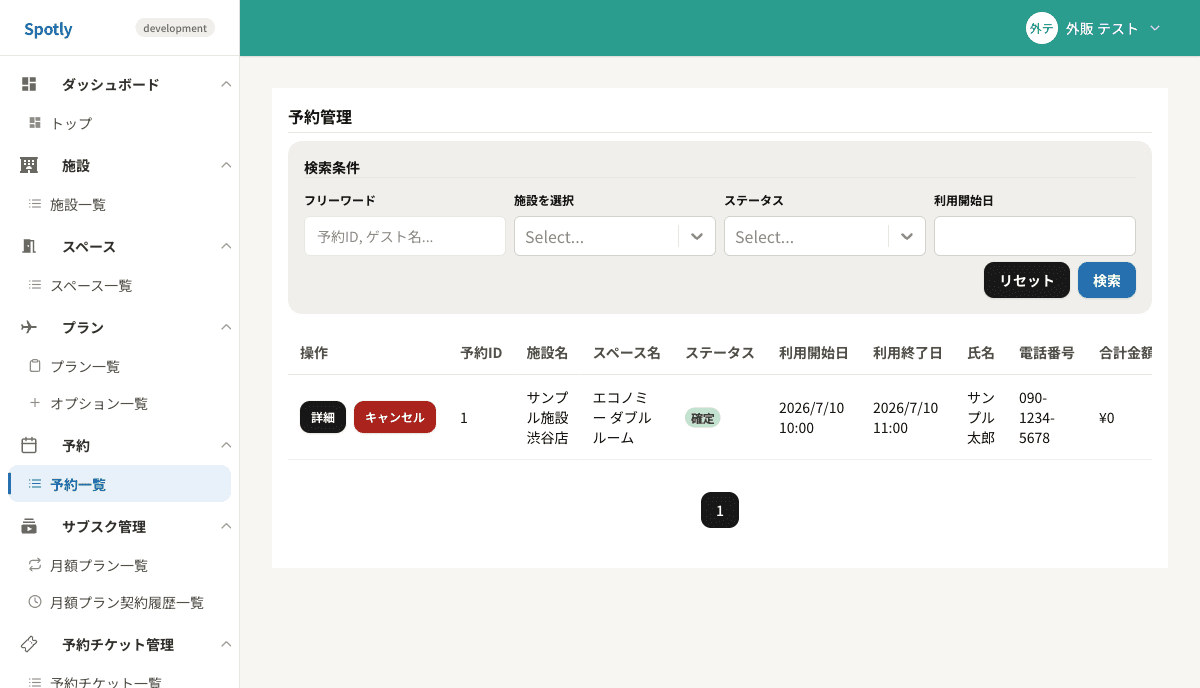Click the 利用開始日 column header
The image size is (1200, 688).
point(814,353)
